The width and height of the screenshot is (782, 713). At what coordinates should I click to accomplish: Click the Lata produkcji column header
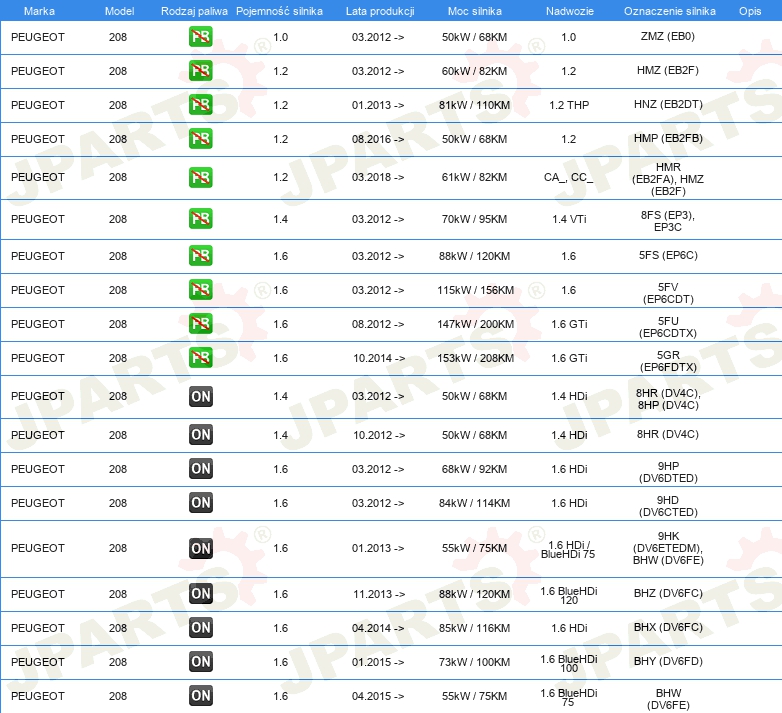pyautogui.click(x=380, y=11)
